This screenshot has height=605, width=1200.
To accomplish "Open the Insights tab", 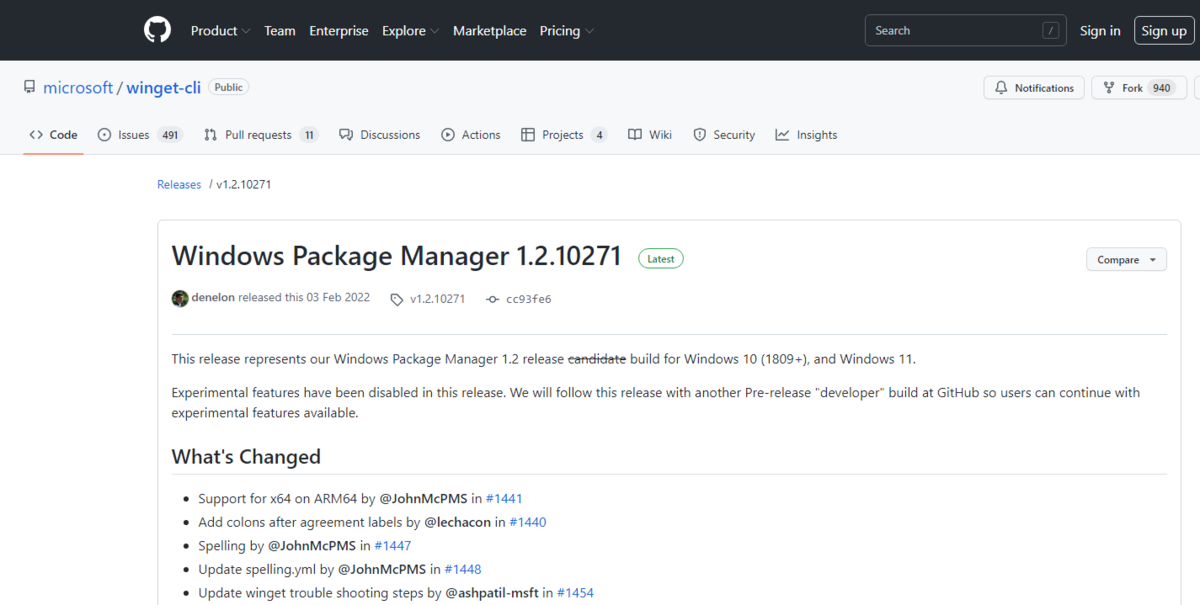I will pos(806,135).
